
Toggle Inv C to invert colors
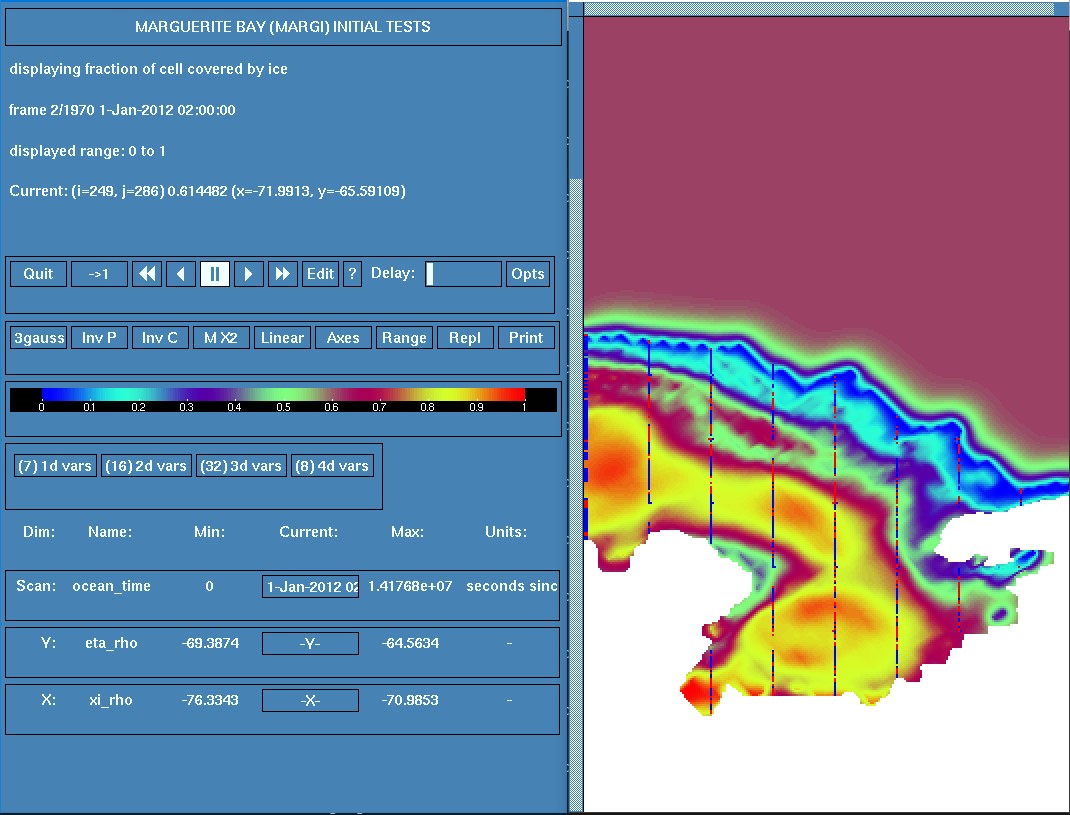coord(160,338)
